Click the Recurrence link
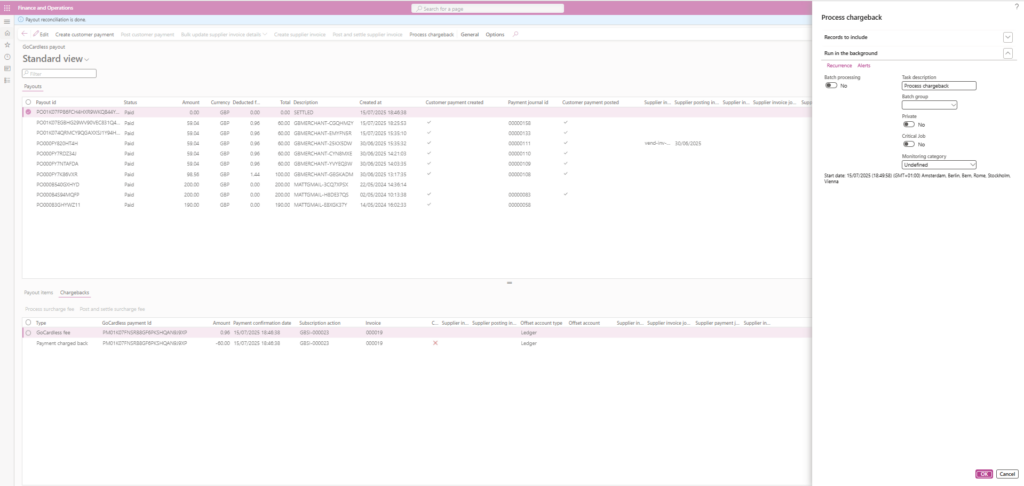Viewport: 1024px width, 486px height. click(839, 65)
